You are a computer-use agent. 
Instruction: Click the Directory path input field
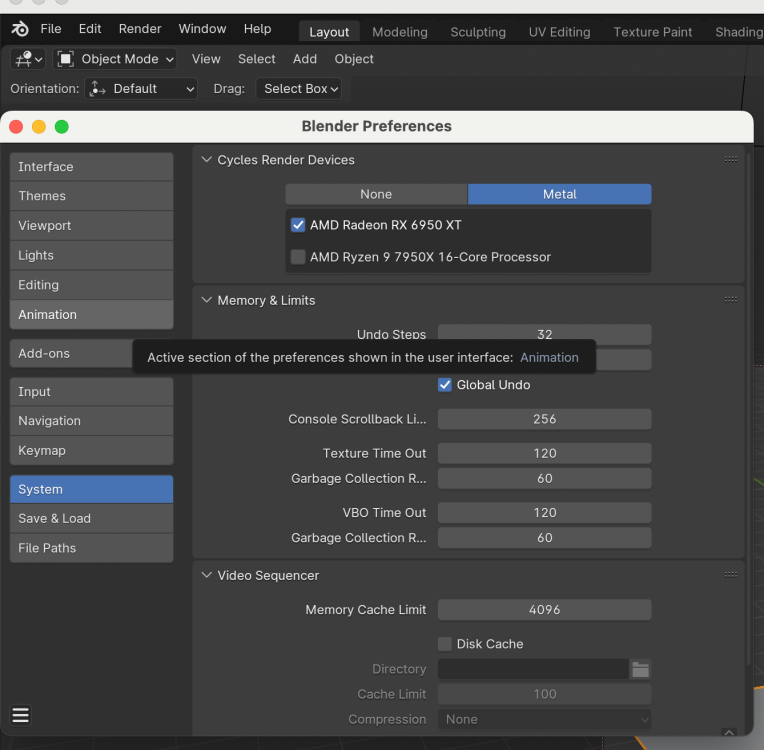[x=533, y=669]
